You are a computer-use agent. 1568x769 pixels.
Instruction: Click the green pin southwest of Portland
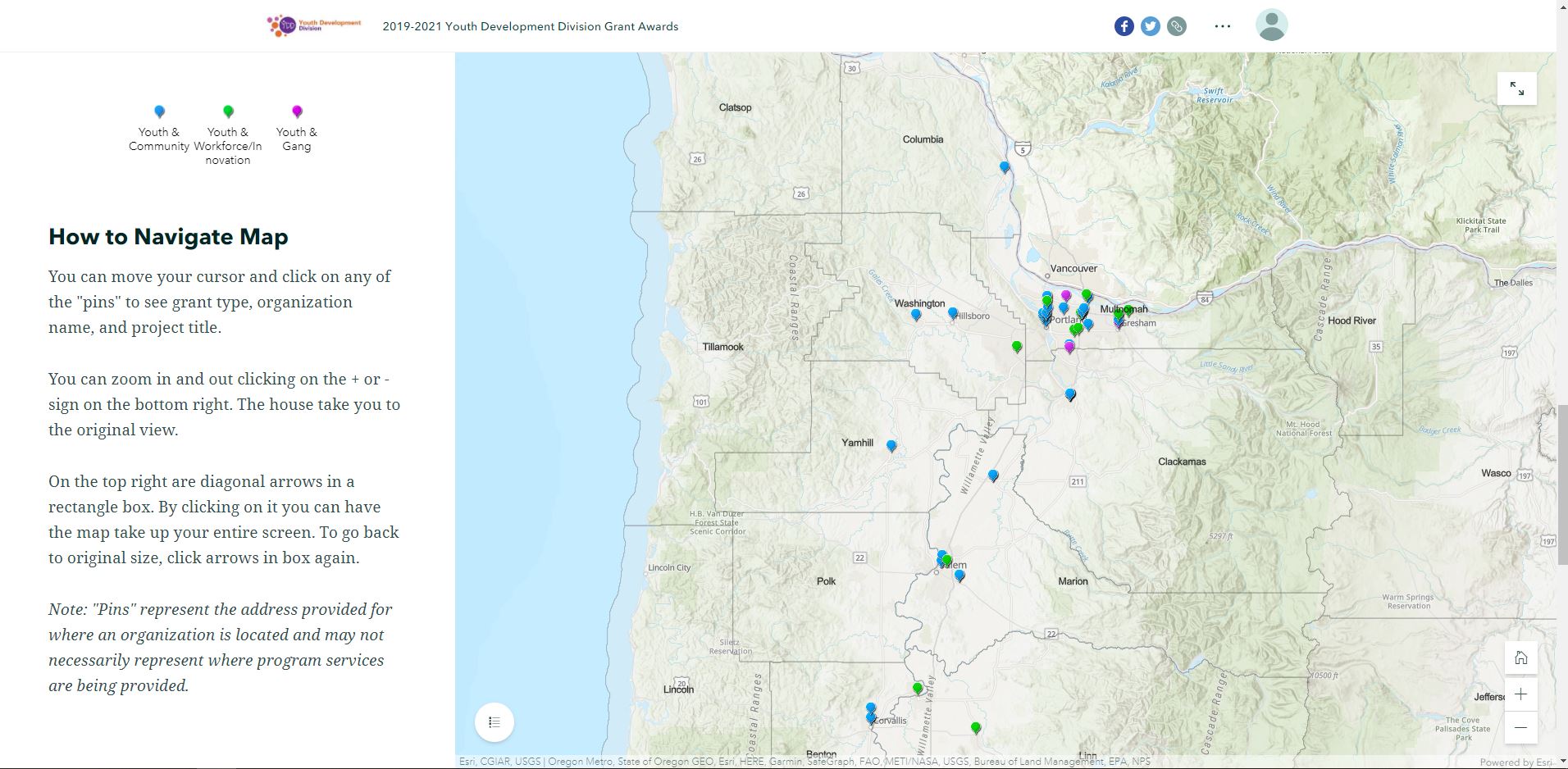tap(1017, 347)
